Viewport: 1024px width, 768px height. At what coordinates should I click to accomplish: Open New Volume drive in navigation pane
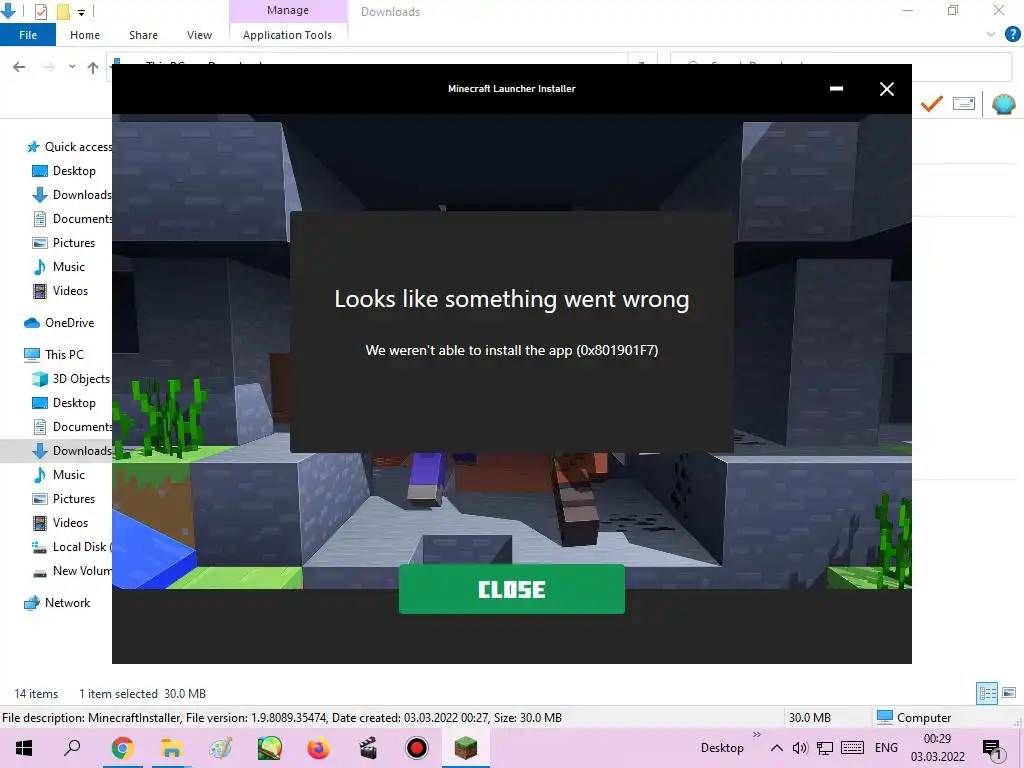click(72, 571)
